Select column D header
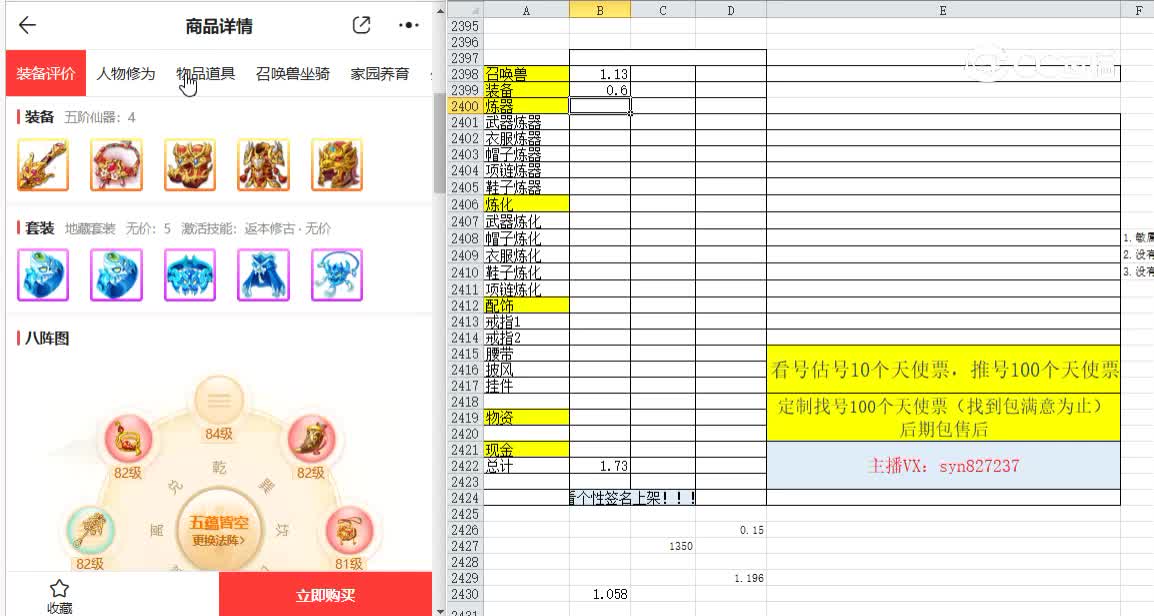 click(x=731, y=10)
